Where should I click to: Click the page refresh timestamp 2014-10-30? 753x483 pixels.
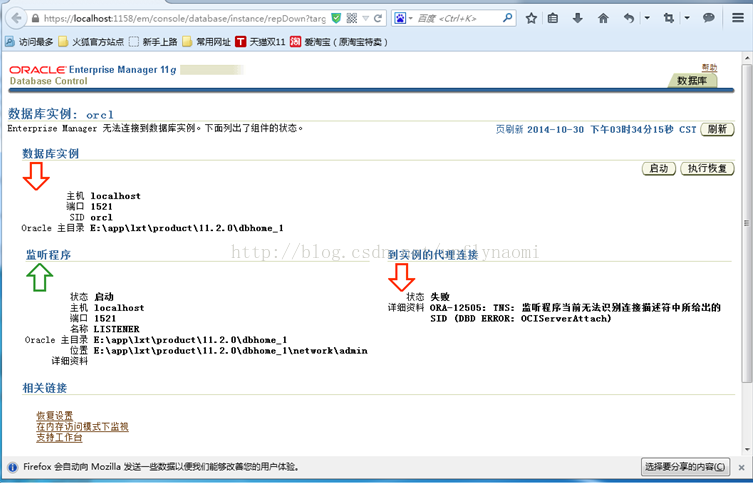tap(555, 130)
